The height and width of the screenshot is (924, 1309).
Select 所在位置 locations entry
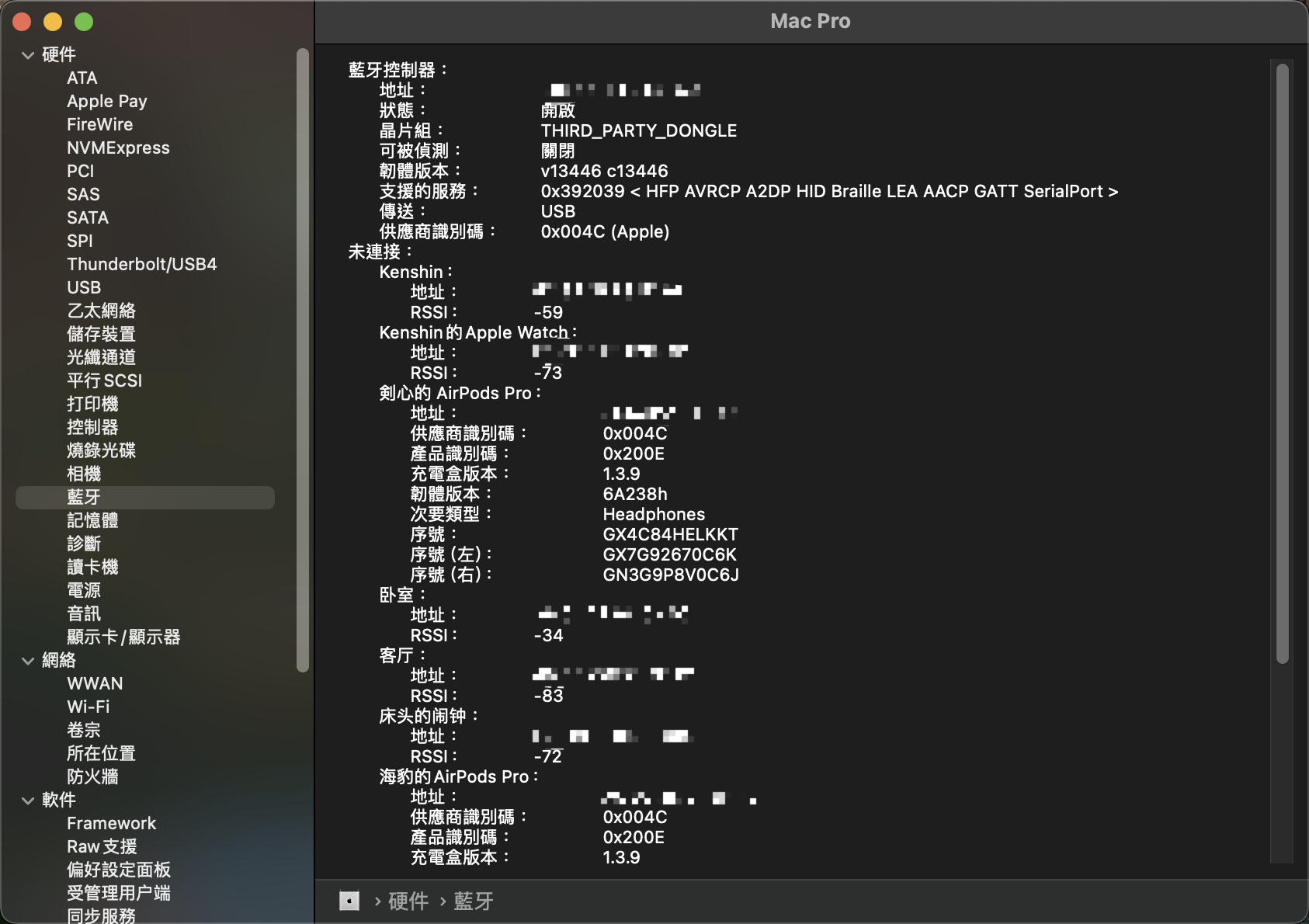tap(101, 754)
